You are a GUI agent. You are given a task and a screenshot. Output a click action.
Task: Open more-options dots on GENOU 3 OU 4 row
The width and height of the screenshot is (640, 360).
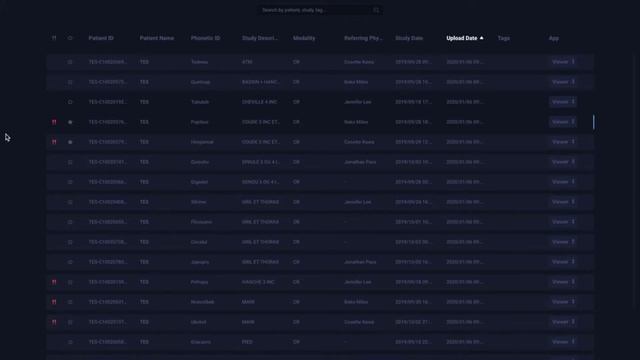point(573,182)
